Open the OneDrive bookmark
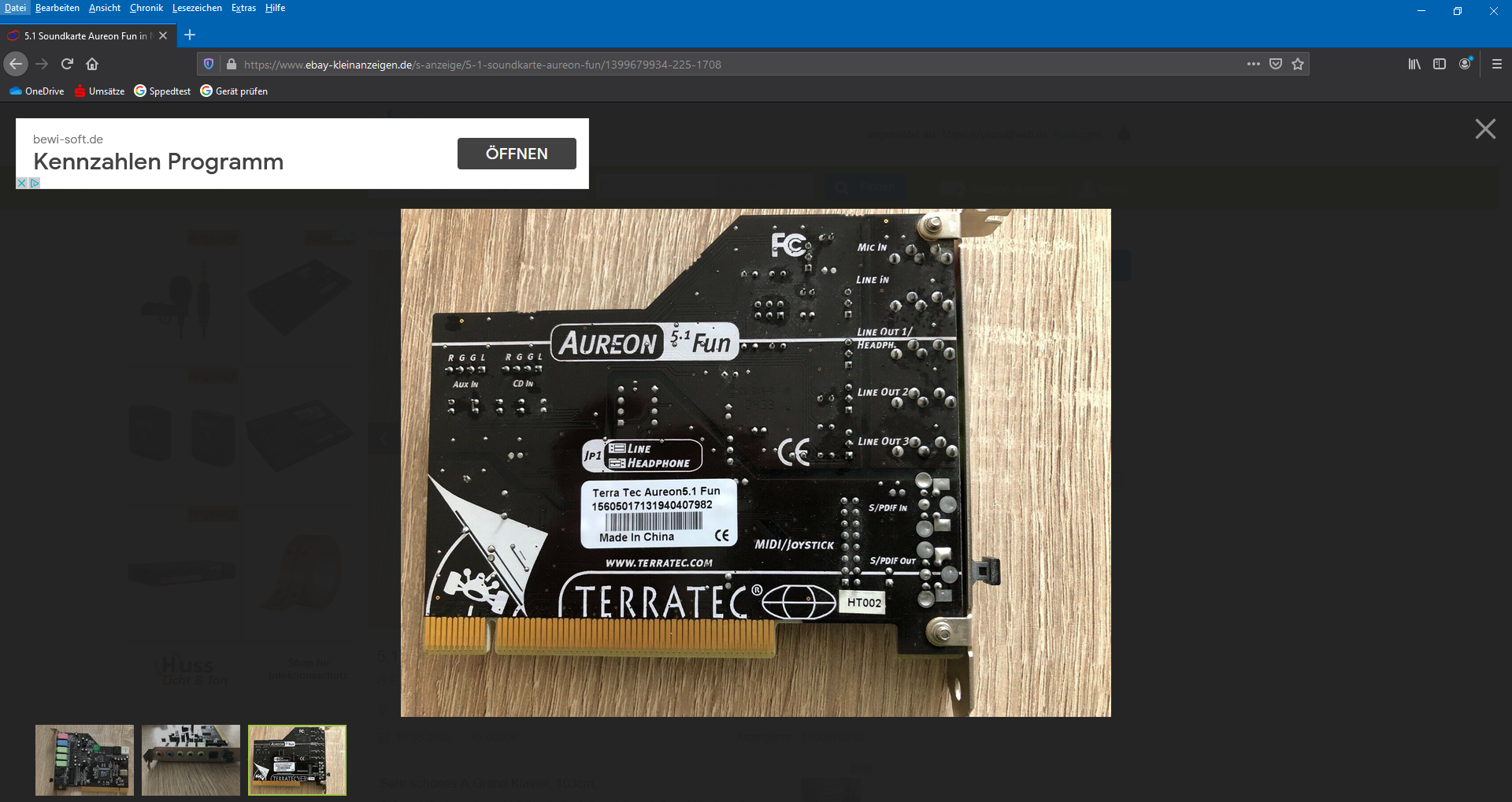Viewport: 1512px width, 802px height. 37,91
